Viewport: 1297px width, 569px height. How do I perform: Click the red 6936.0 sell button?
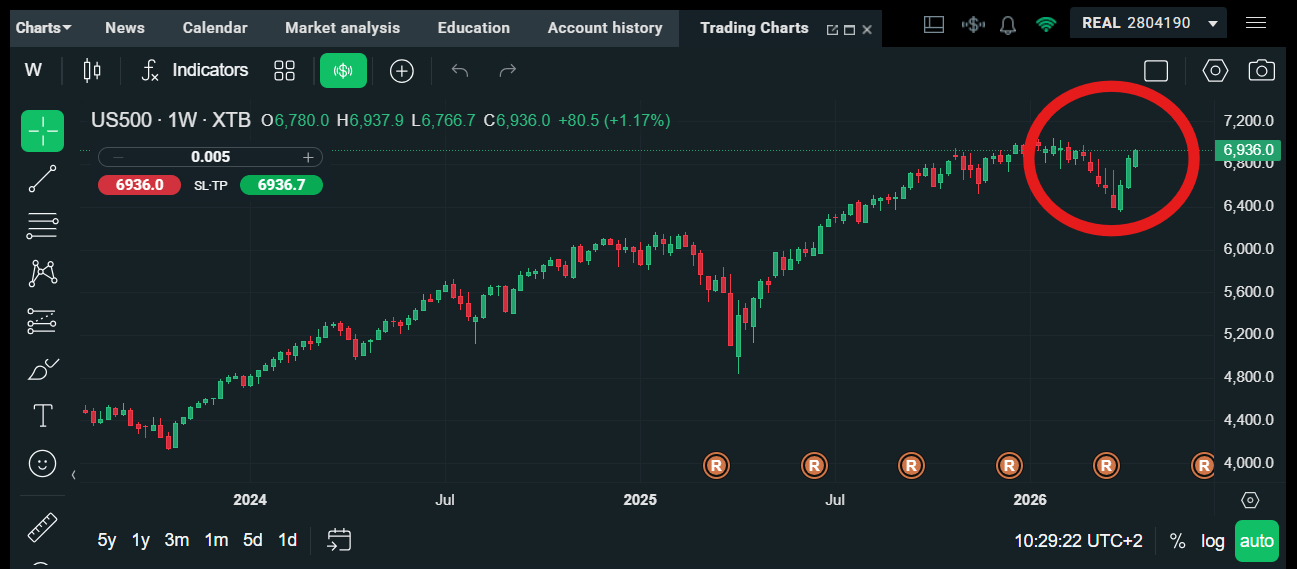[138, 185]
